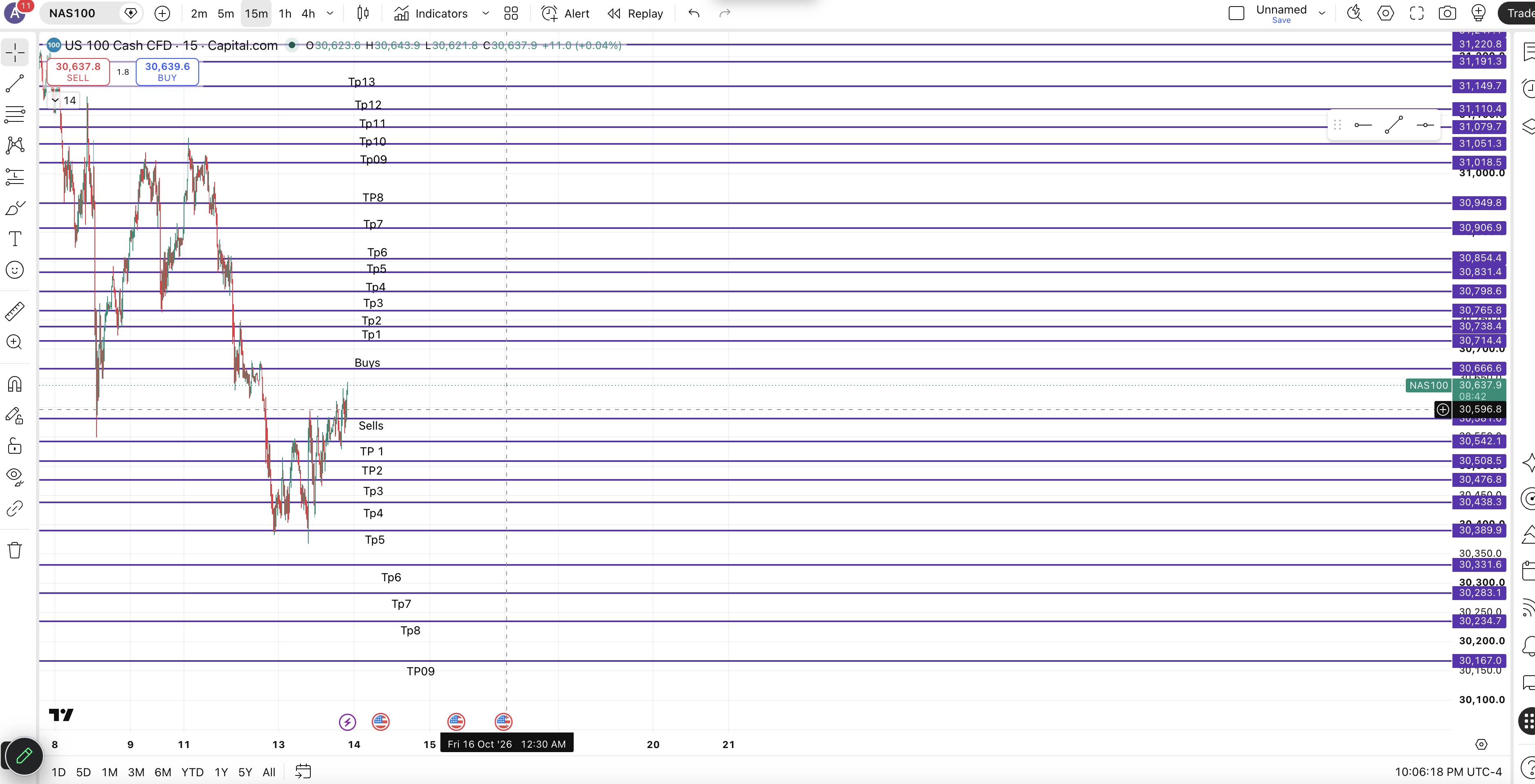This screenshot has width=1535, height=784.
Task: Open quick search icon
Action: [1354, 14]
